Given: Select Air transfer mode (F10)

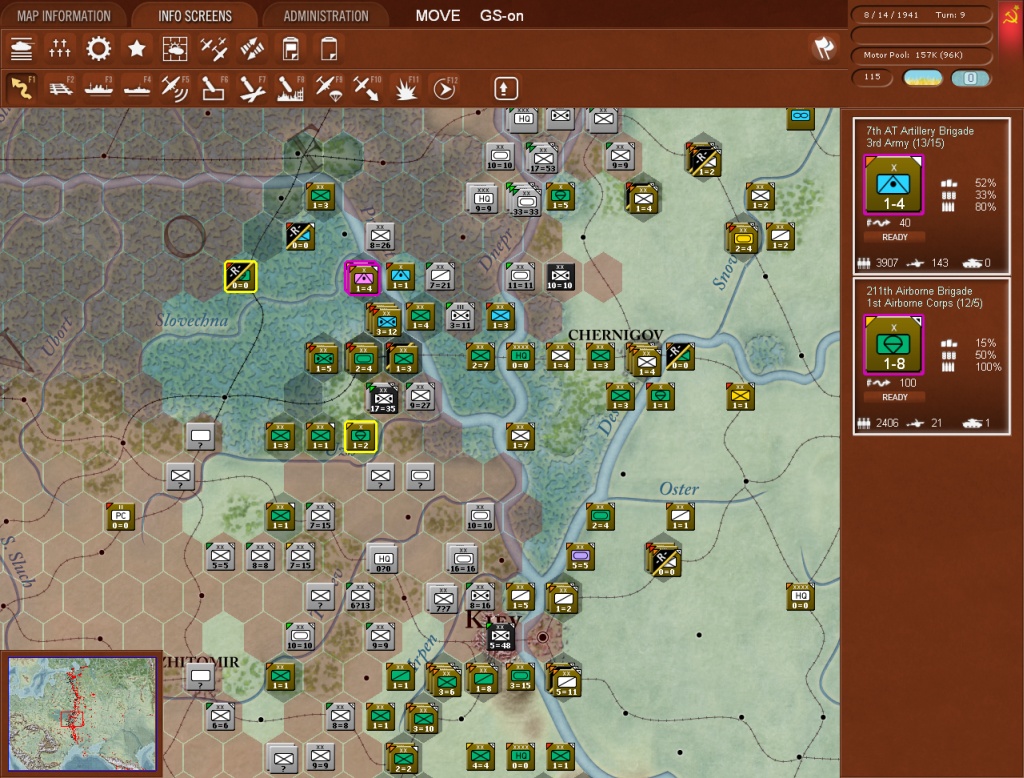Looking at the screenshot, I should pyautogui.click(x=367, y=88).
